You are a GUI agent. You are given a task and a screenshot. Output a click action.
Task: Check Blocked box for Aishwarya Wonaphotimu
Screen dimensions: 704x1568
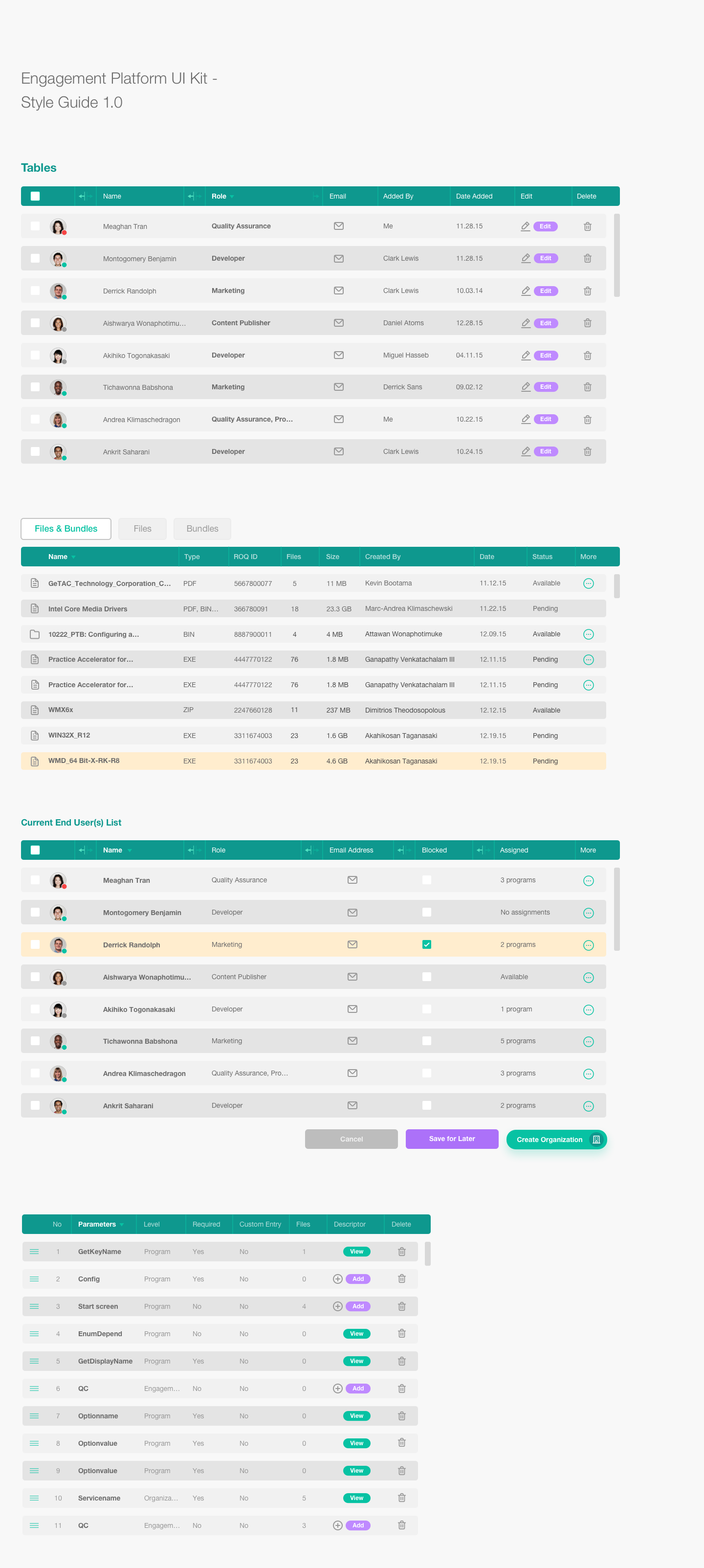tap(426, 977)
